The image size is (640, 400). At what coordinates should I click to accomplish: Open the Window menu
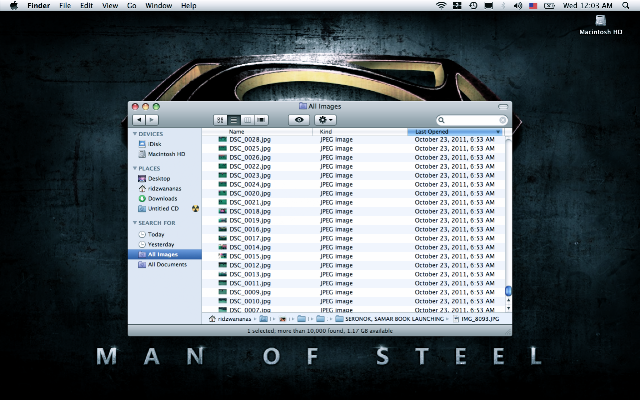coord(158,5)
